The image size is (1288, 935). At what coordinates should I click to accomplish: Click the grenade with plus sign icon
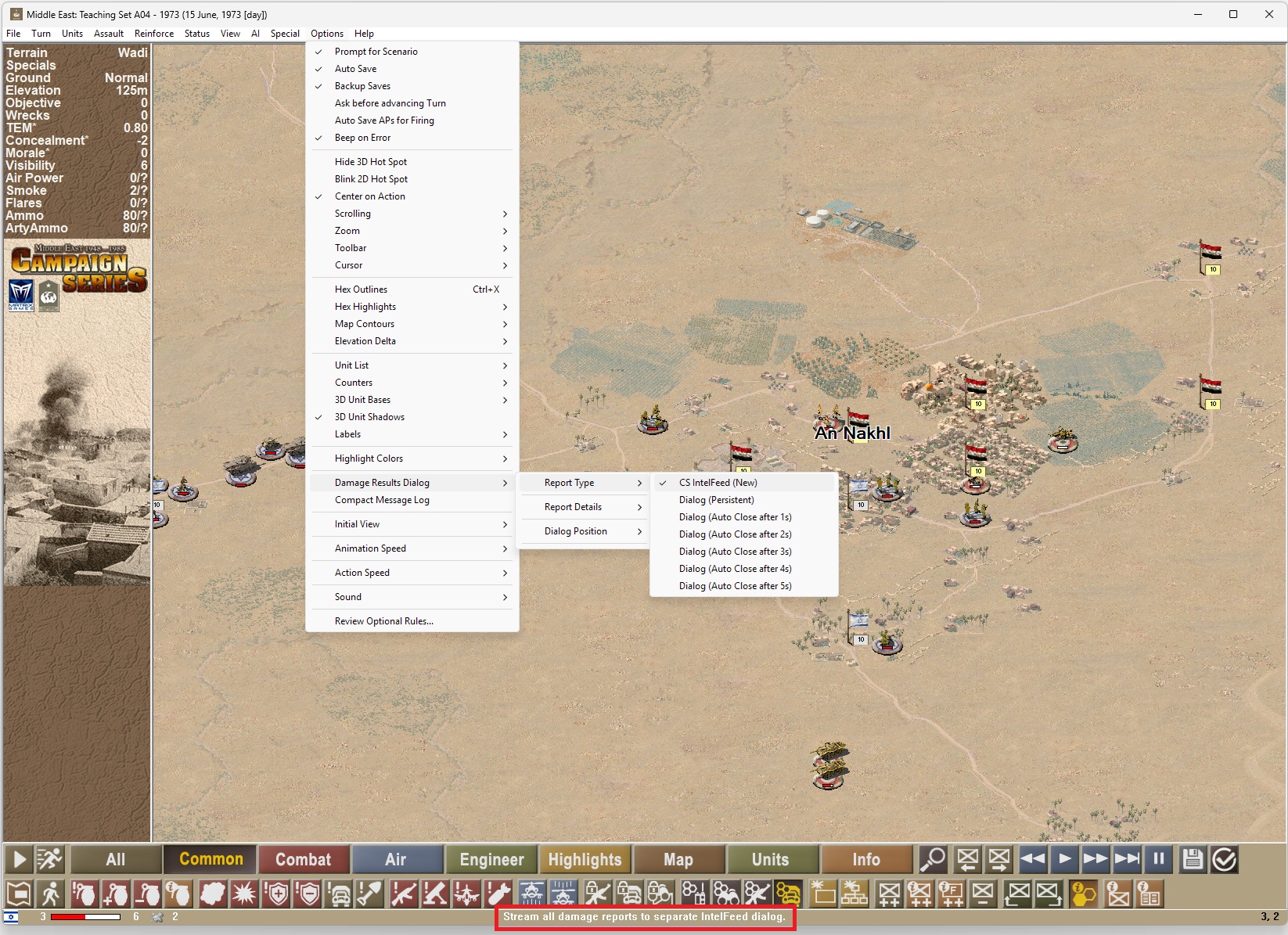[116, 893]
